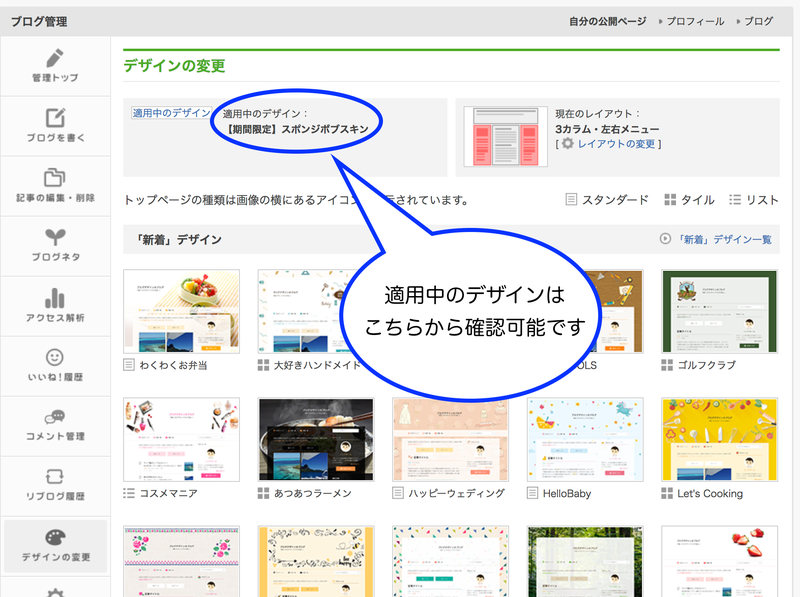Click ブログを書く sidebar label
Screen dimensions: 800x597
(55, 137)
